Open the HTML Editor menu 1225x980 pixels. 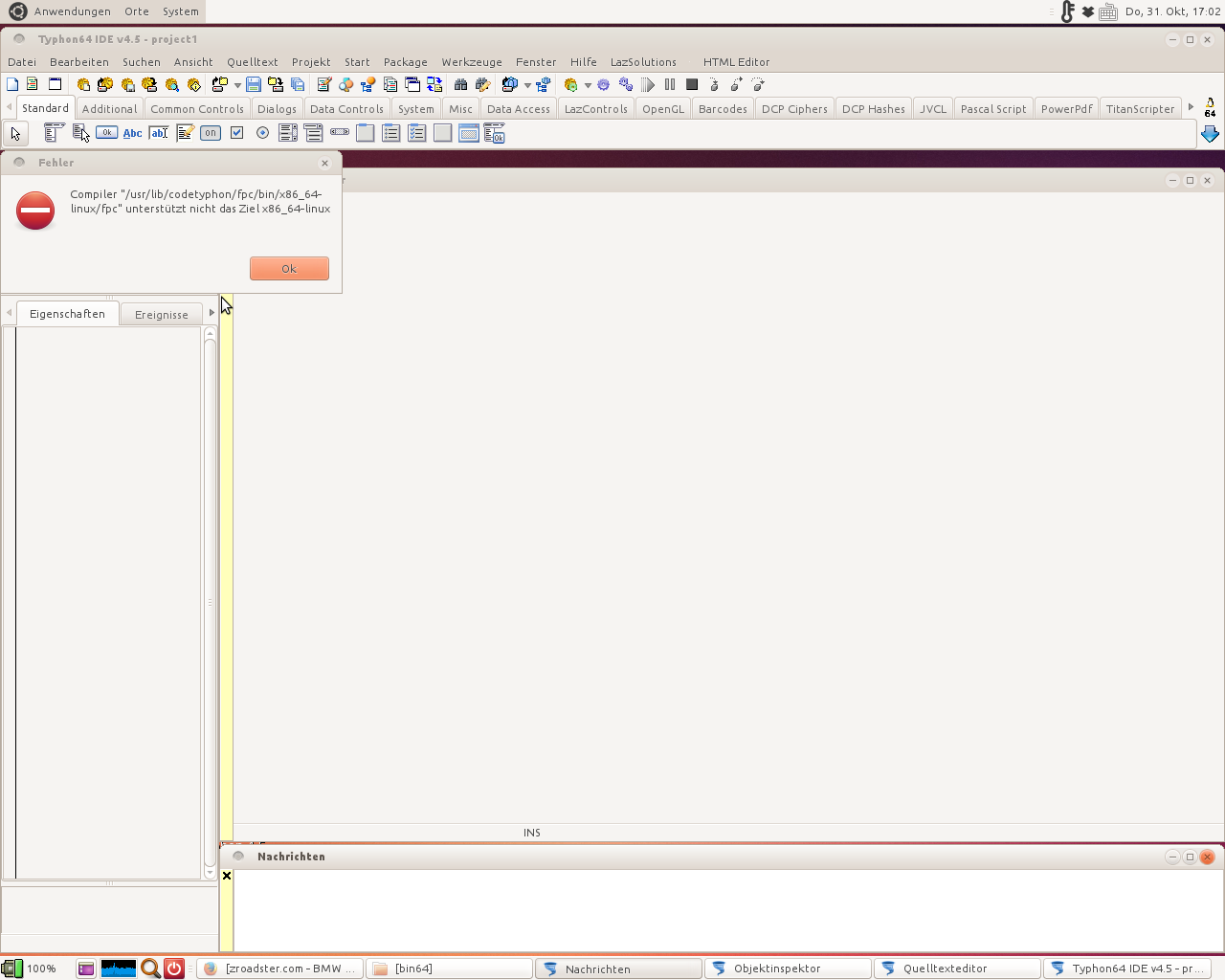(736, 62)
